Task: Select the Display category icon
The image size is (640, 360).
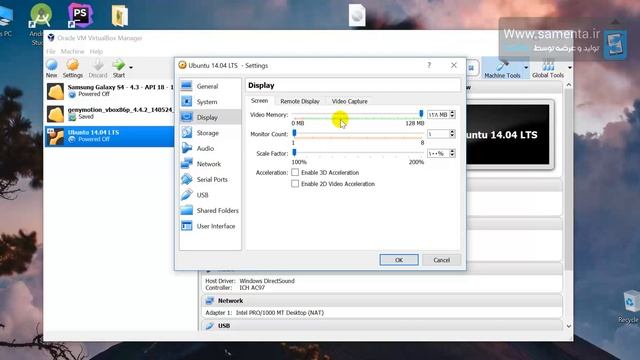Action: (187, 117)
